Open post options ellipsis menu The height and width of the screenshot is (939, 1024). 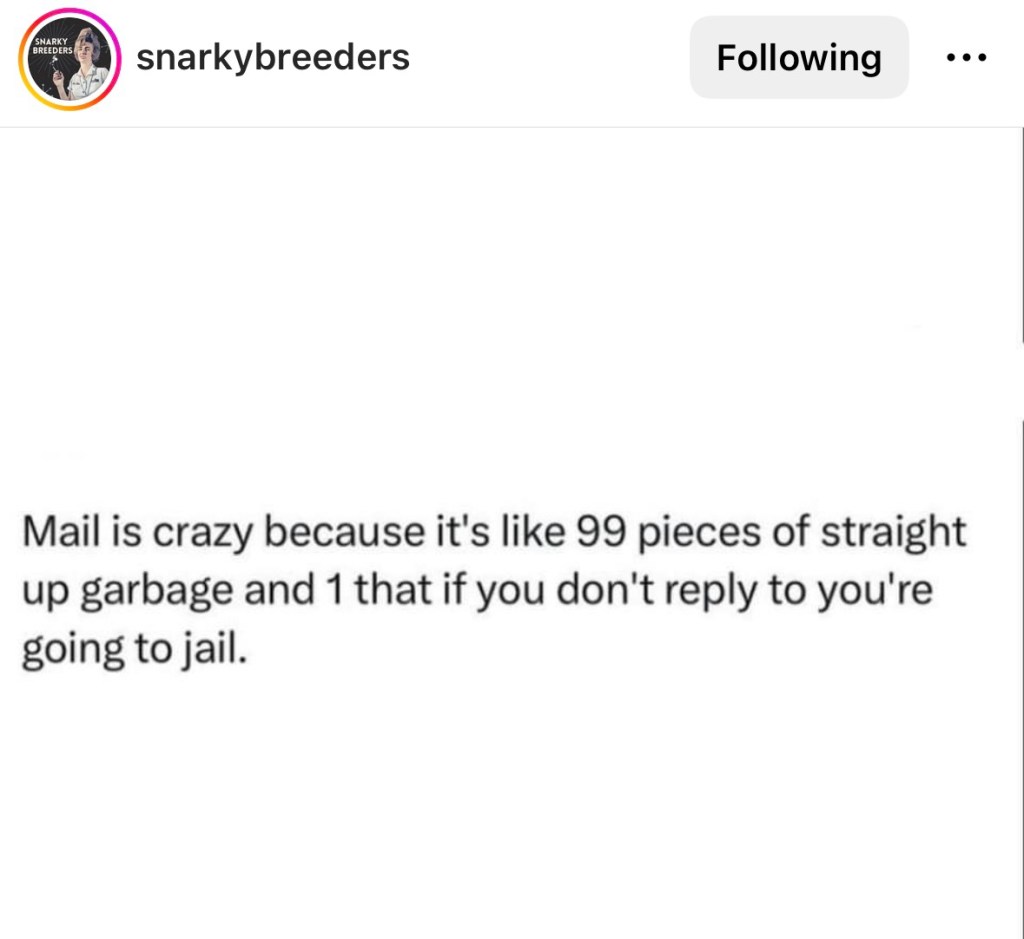point(966,58)
